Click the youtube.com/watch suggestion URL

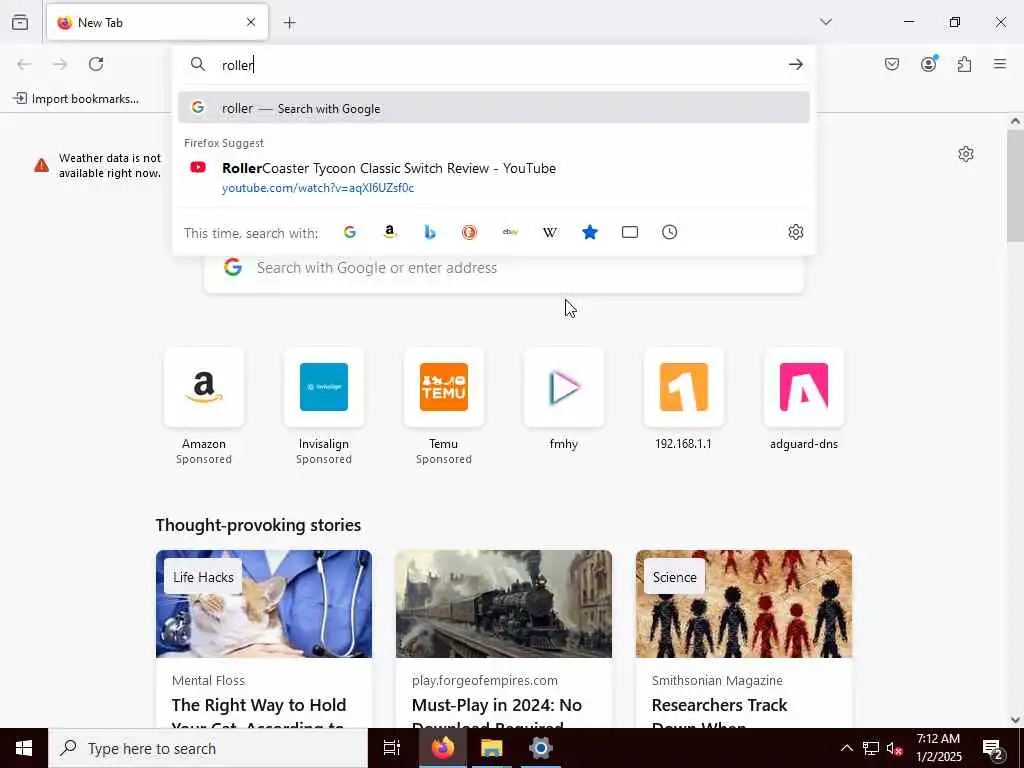pos(318,188)
